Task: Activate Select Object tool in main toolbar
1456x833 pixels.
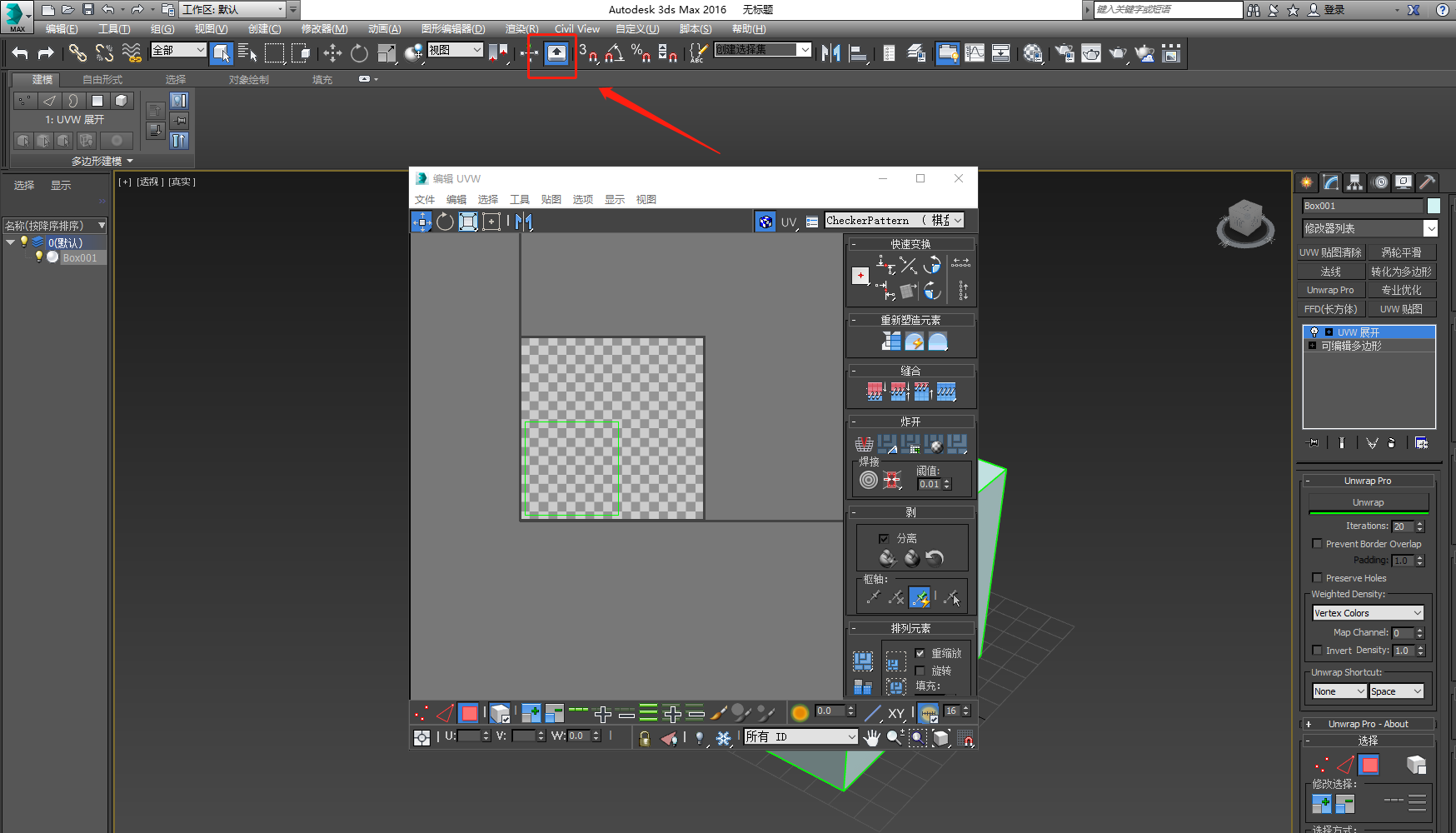Action: click(221, 53)
